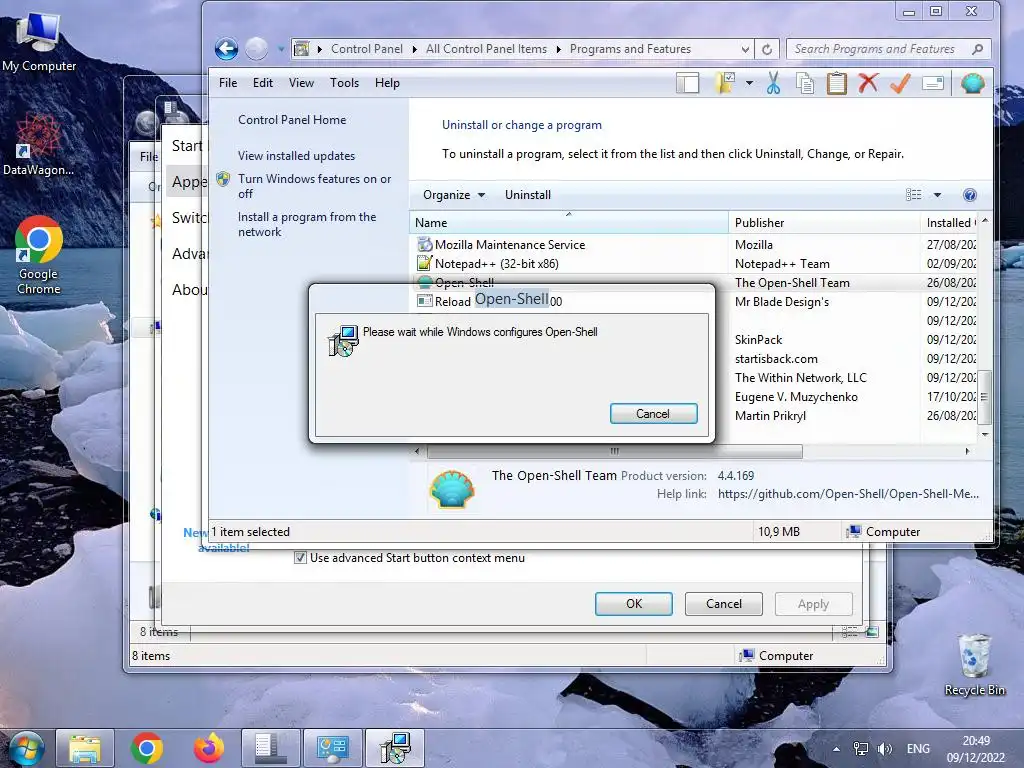Launch Firefox from the taskbar
The height and width of the screenshot is (768, 1024).
coord(209,748)
